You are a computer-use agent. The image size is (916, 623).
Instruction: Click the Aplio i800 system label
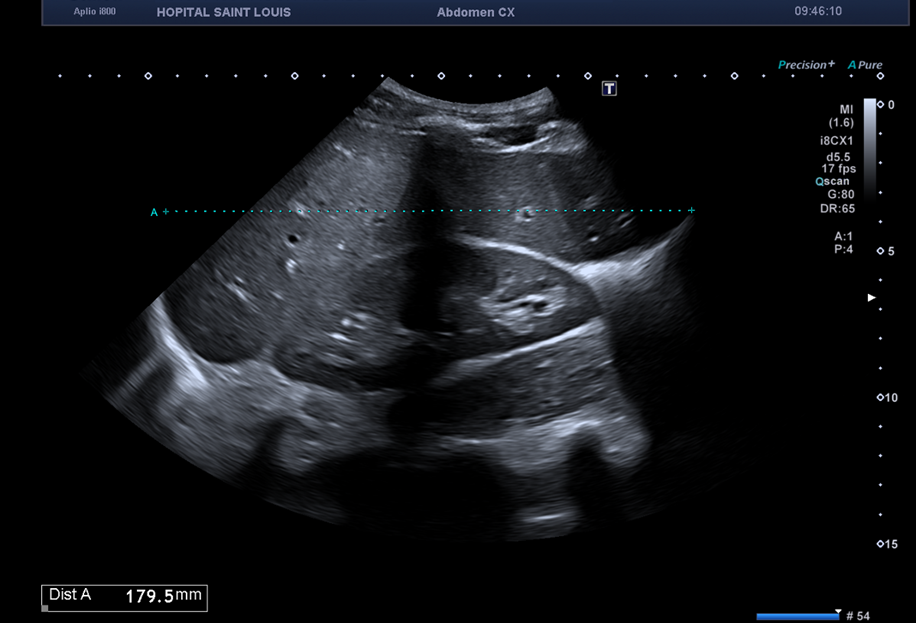95,12
